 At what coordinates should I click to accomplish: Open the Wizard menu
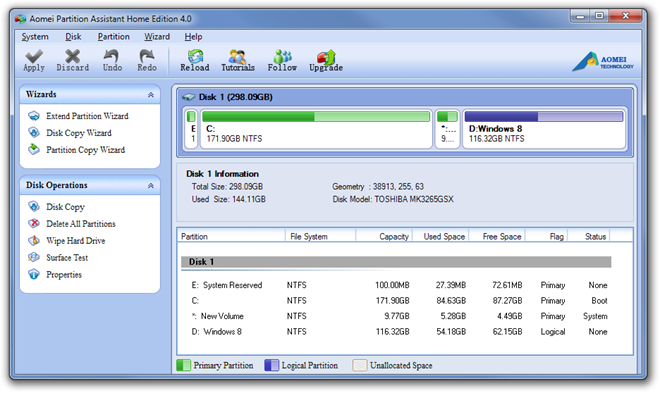tap(157, 37)
